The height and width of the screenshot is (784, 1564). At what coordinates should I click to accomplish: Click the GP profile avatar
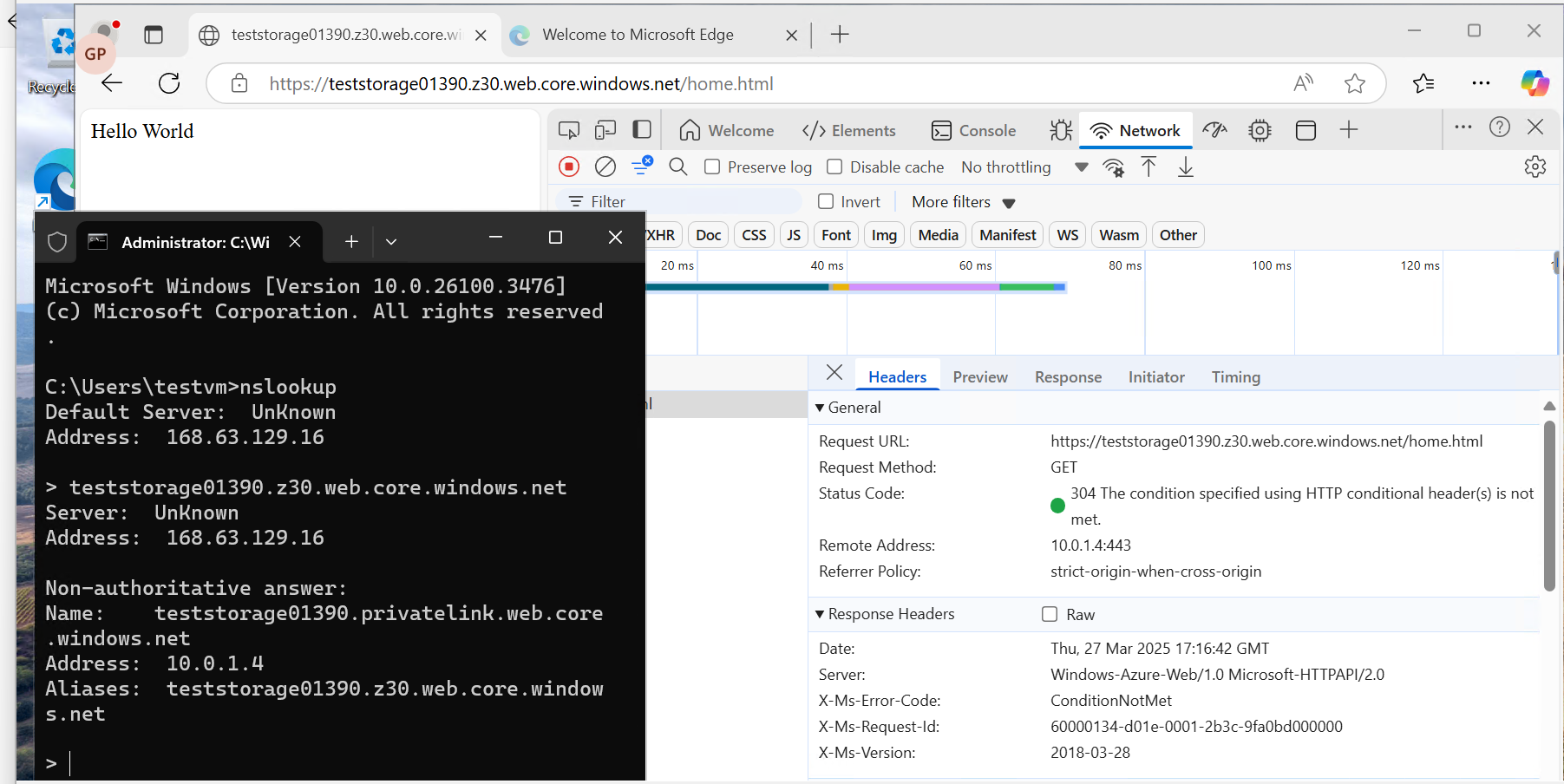pyautogui.click(x=95, y=54)
